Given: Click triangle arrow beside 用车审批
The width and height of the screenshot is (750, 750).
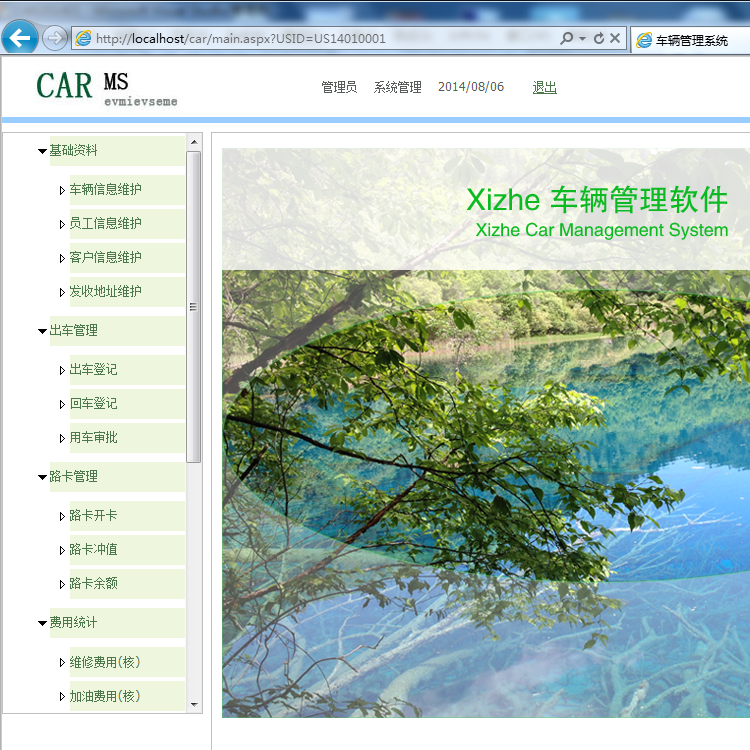Looking at the screenshot, I should click(x=62, y=438).
